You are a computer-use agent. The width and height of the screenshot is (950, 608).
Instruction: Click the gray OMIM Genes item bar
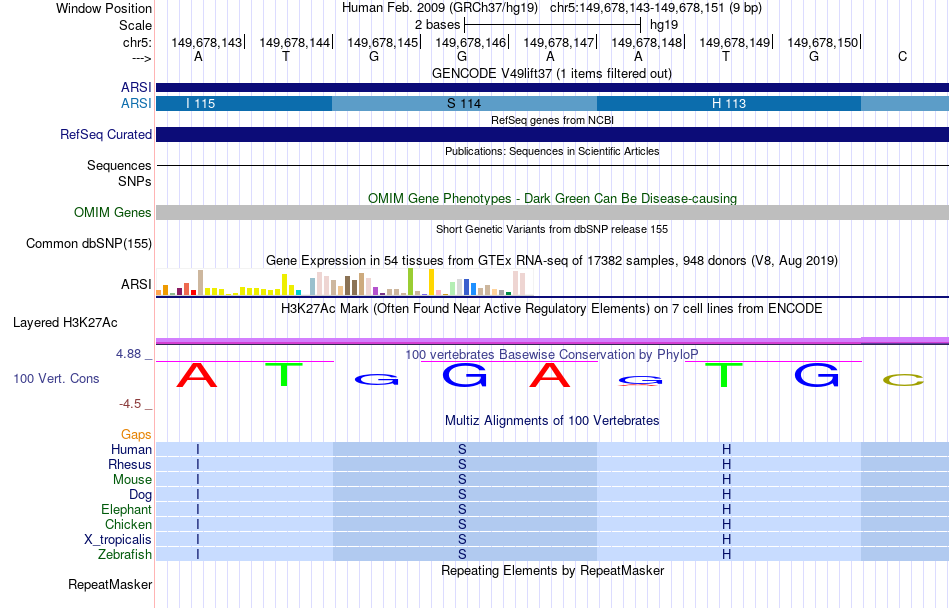pos(553,213)
